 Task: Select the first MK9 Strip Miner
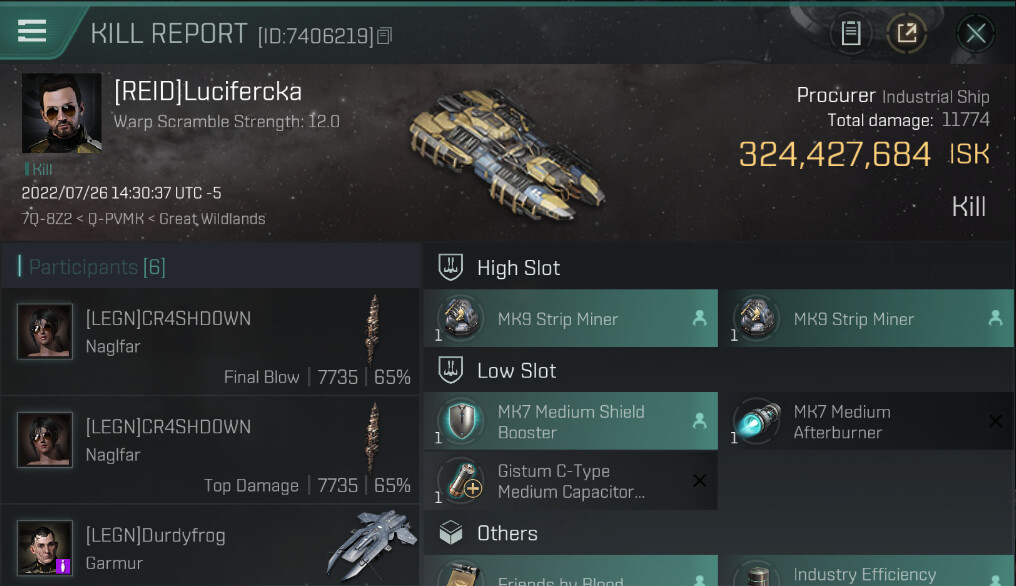(571, 318)
